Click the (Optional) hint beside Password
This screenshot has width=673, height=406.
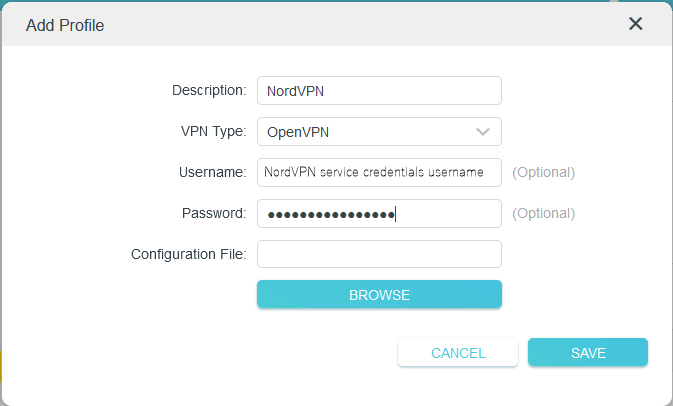tap(543, 213)
